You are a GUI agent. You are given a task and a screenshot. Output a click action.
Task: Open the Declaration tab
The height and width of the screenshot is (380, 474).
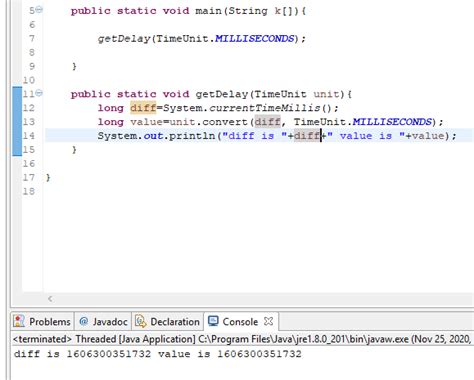point(167,322)
